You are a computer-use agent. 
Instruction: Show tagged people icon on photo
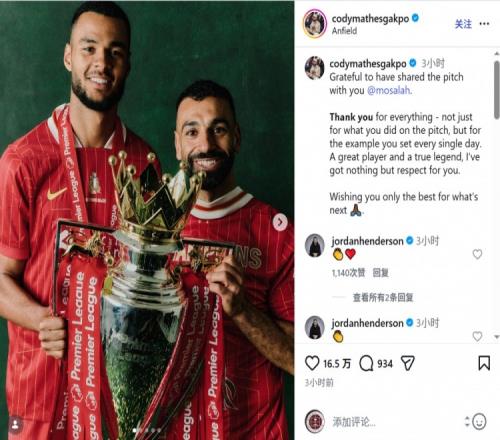click(15, 425)
